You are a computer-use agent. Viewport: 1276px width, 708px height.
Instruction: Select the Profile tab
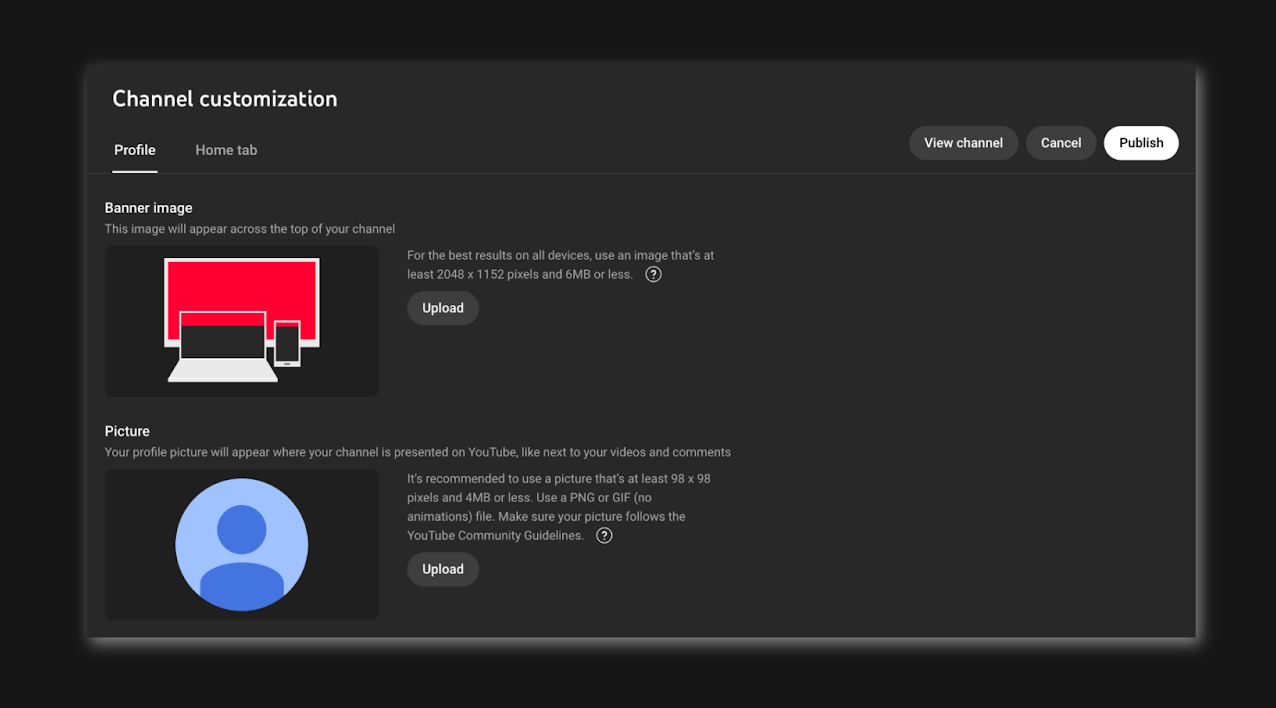click(134, 149)
